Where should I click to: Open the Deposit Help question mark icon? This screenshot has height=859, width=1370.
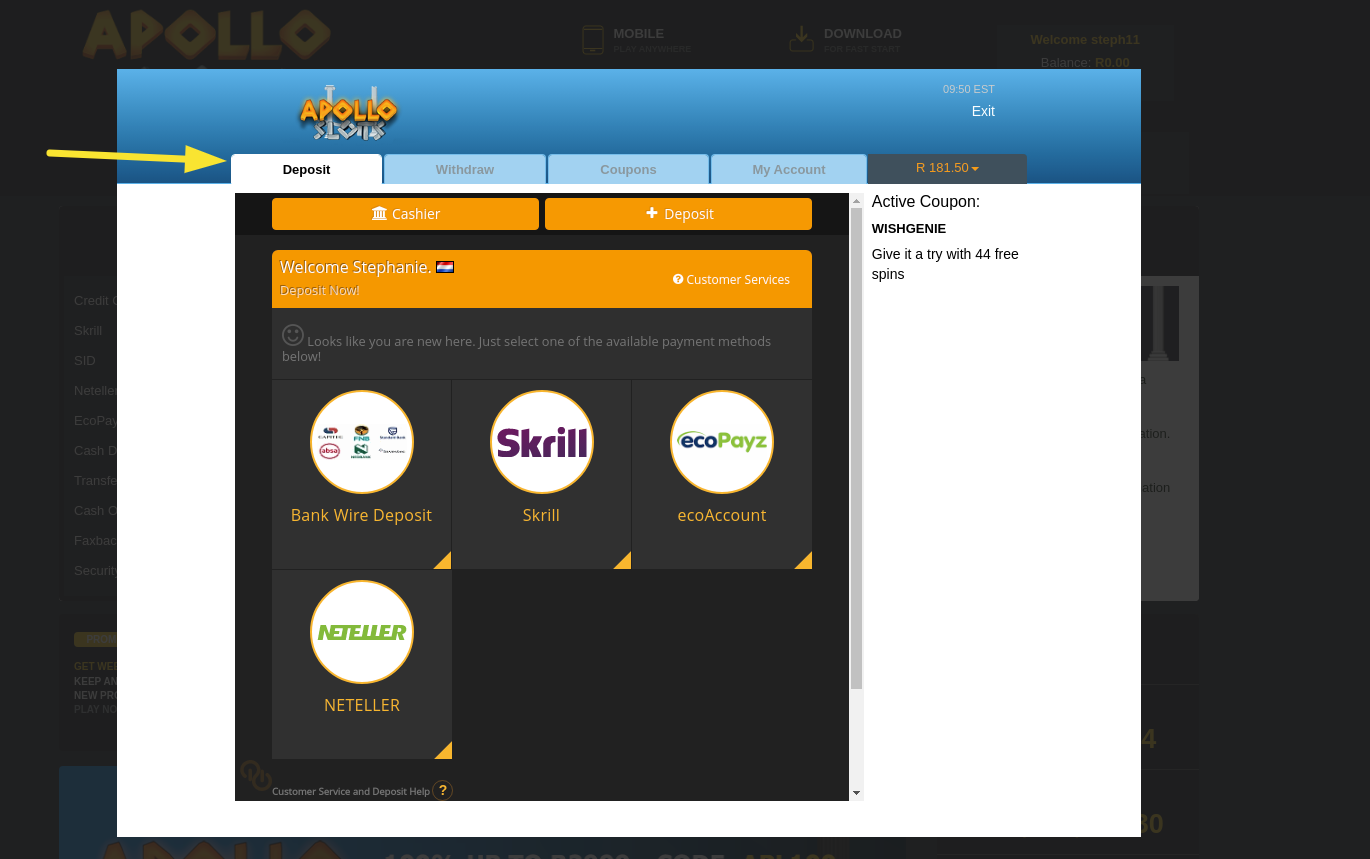point(443,790)
